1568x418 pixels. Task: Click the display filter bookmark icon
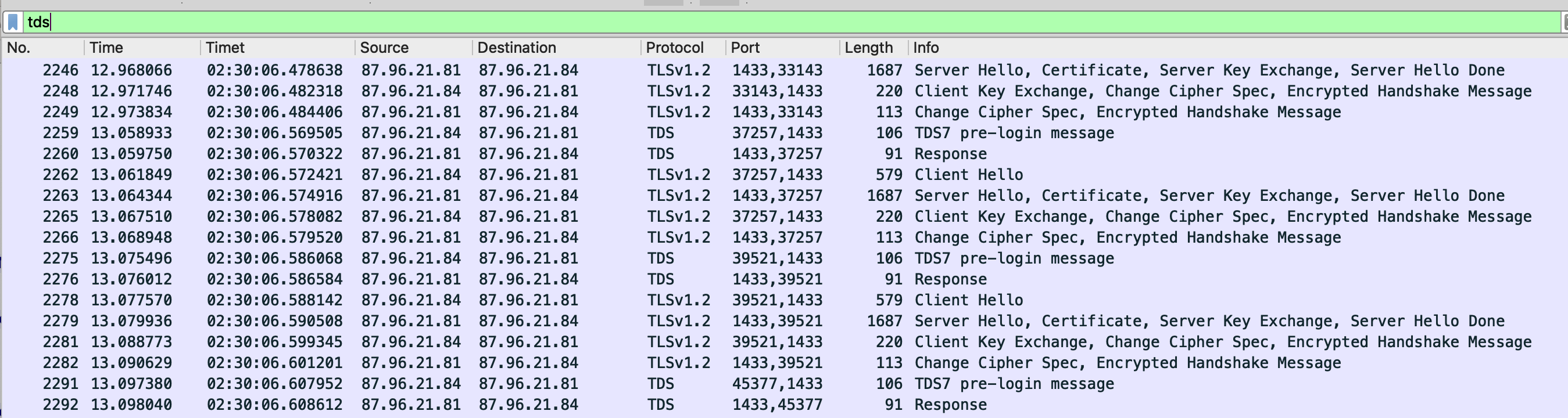coord(13,23)
